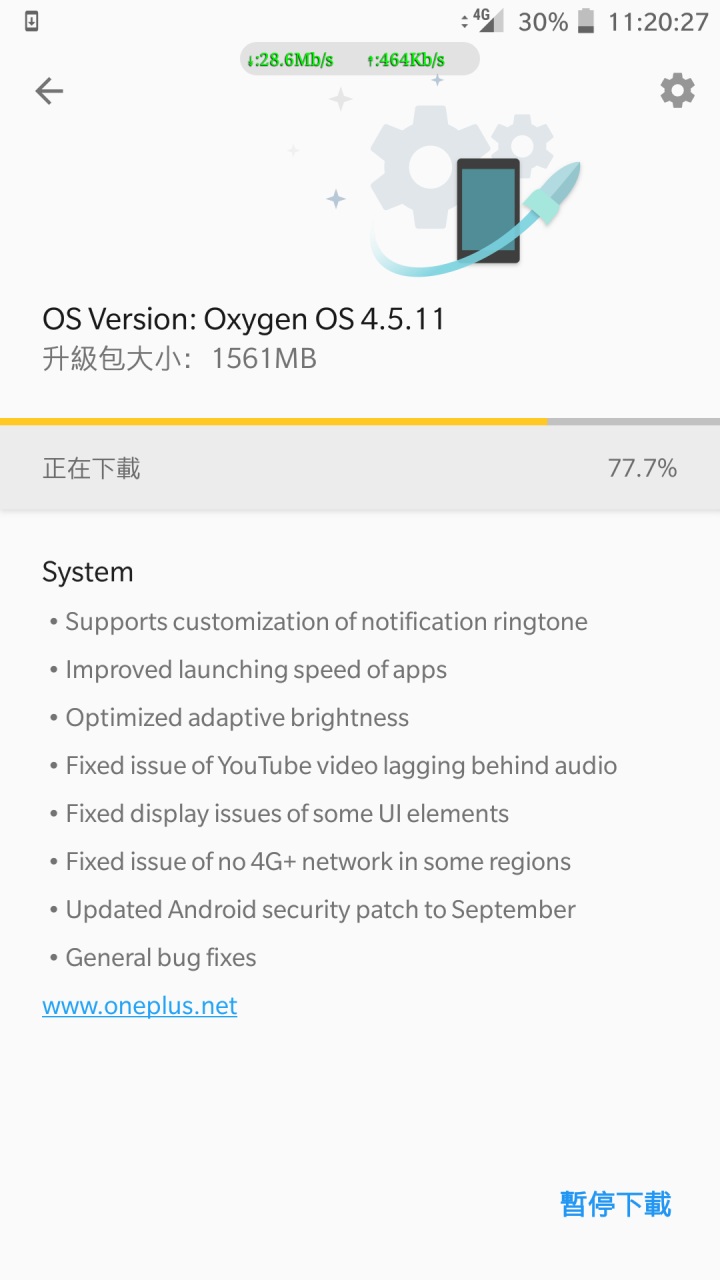This screenshot has width=720, height=1280.
Task: Click the 暫停下載 pause download button
Action: pyautogui.click(x=616, y=1204)
